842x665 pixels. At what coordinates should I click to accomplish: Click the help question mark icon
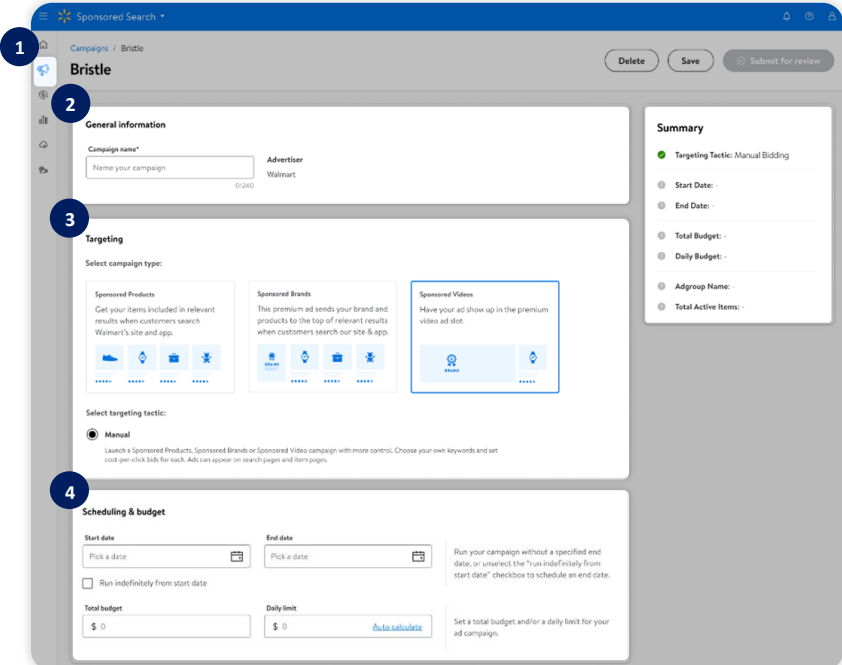coord(809,16)
